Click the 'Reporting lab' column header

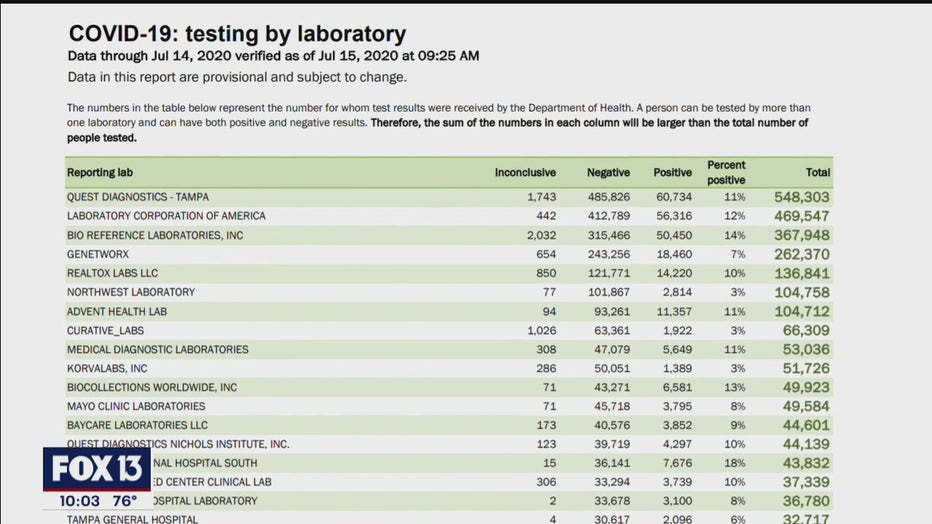[x=100, y=172]
